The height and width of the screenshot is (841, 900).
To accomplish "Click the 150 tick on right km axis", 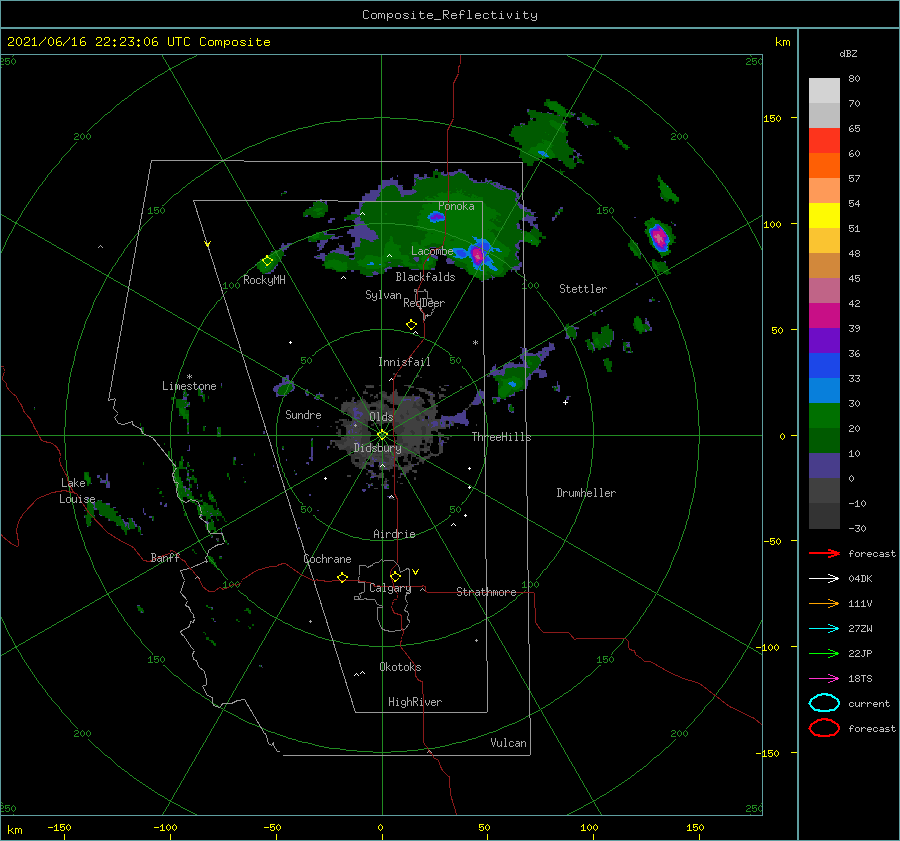I will 772,118.
